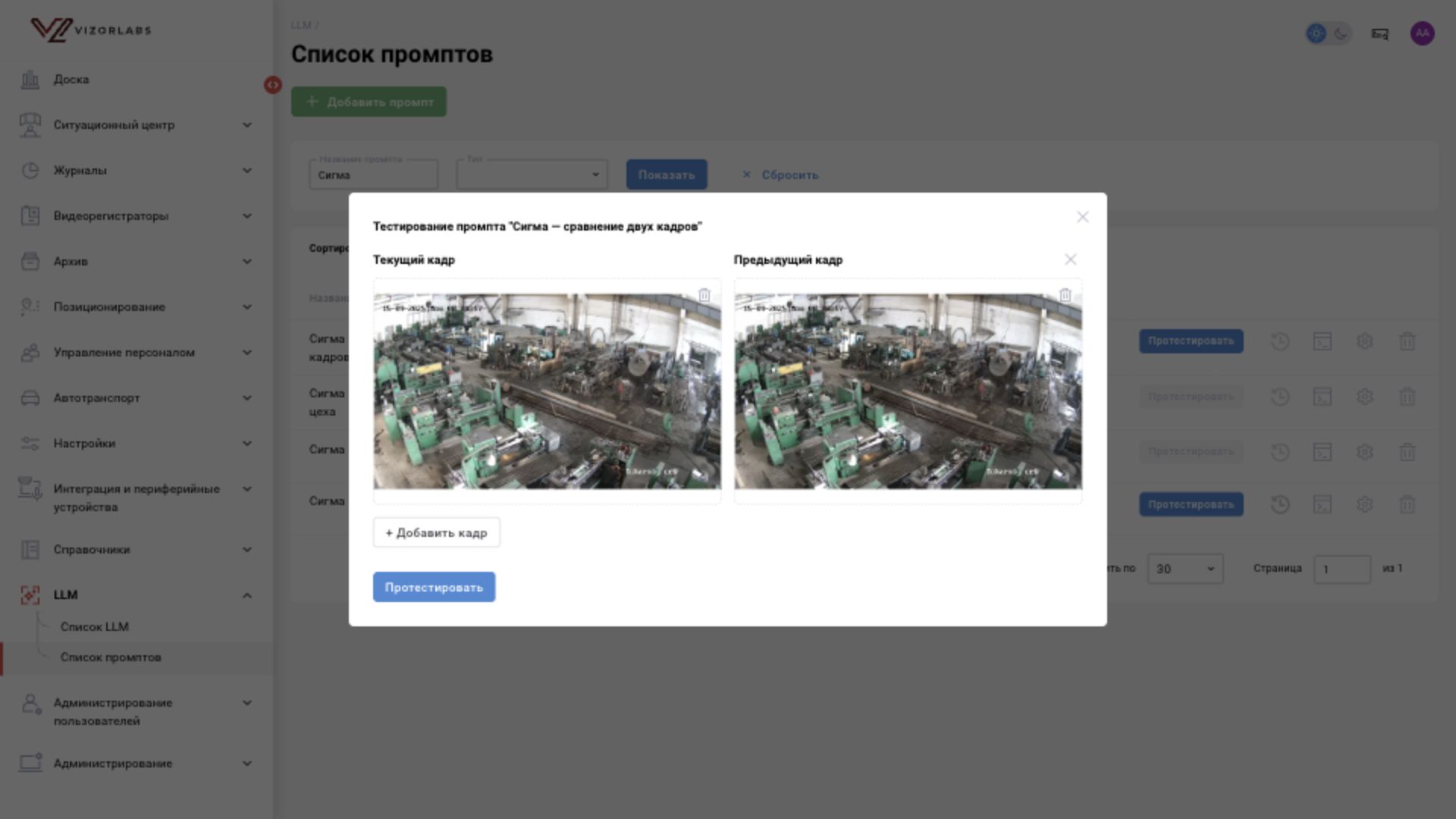The height and width of the screenshot is (819, 1456).
Task: Click the blue 'Протестировать' button in dialog
Action: pyautogui.click(x=434, y=587)
